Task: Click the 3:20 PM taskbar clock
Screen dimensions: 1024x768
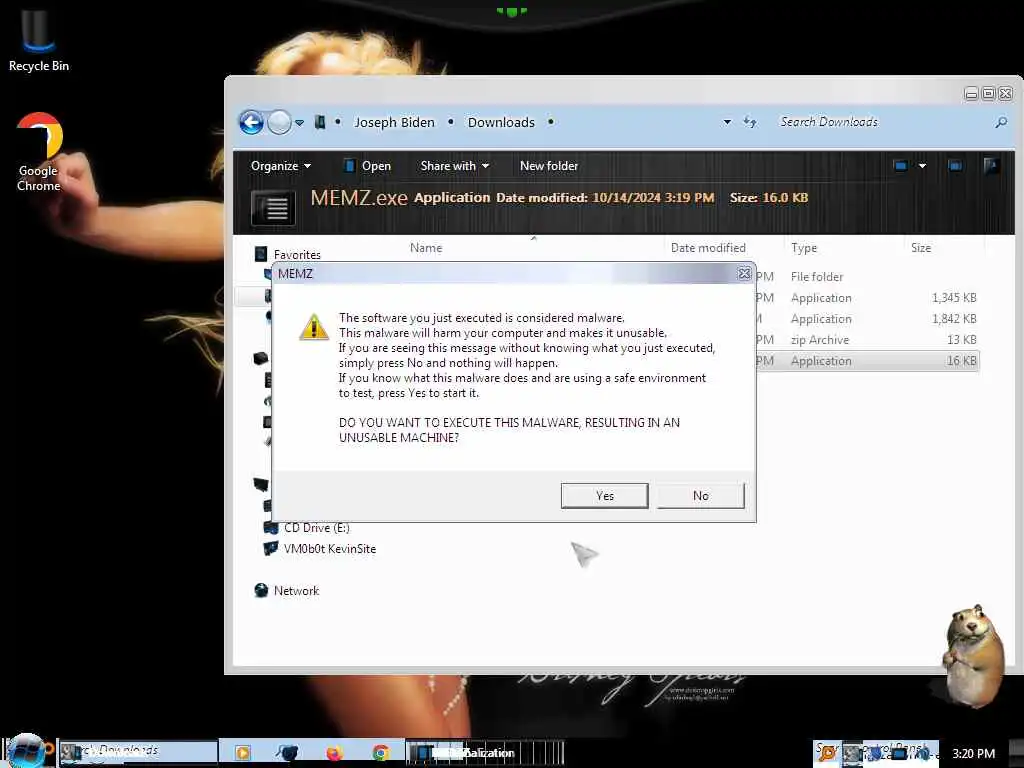Action: click(x=973, y=754)
